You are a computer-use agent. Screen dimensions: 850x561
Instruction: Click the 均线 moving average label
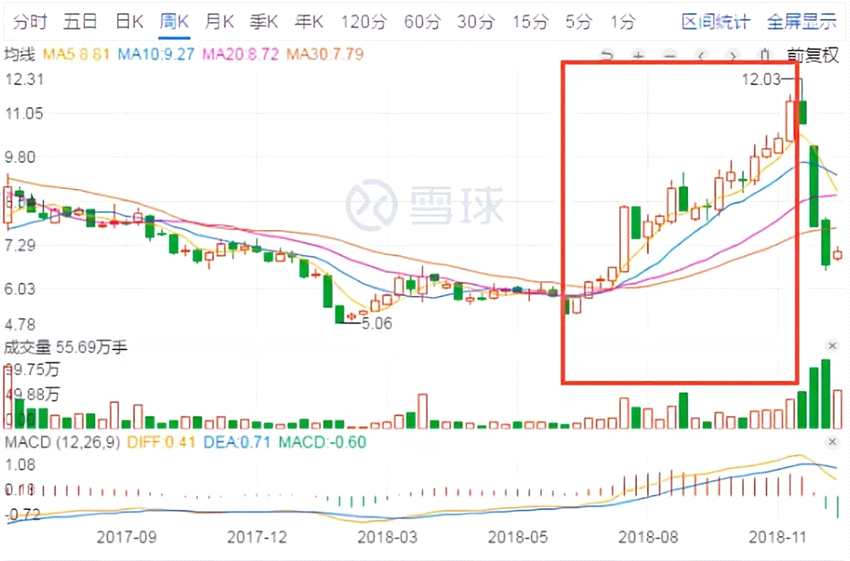(20, 54)
